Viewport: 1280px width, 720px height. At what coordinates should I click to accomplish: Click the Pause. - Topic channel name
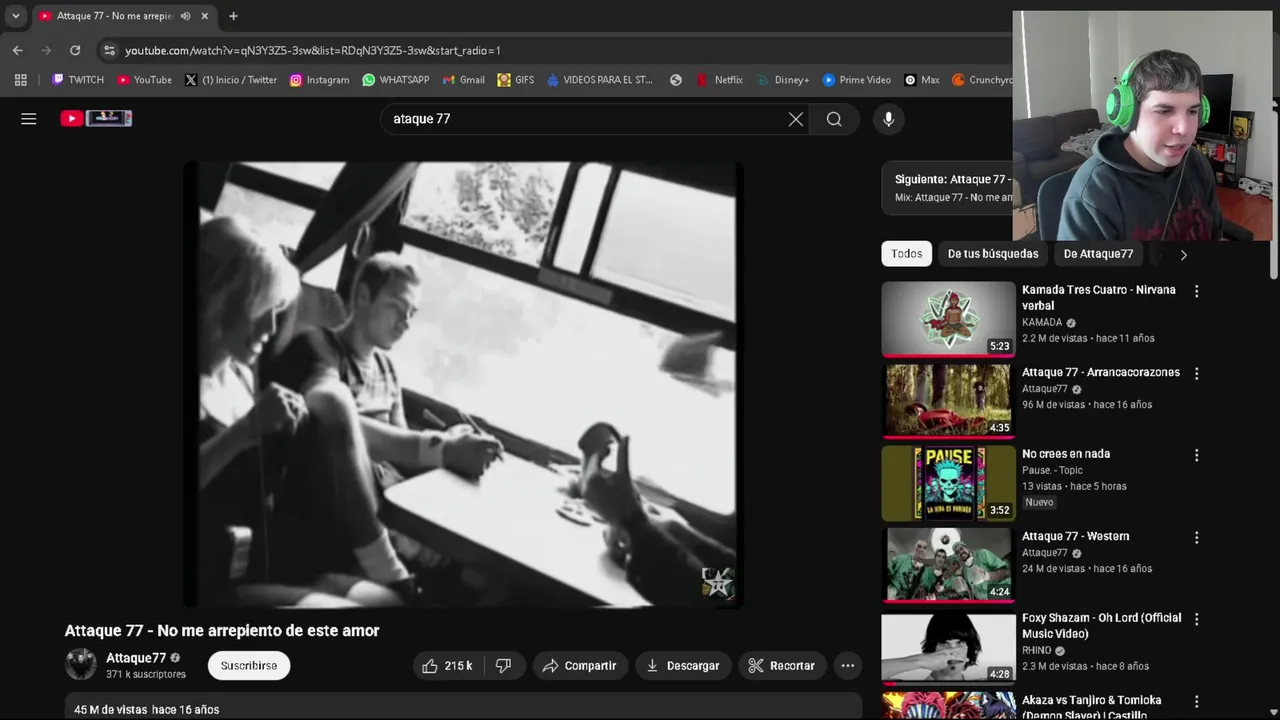(x=1052, y=470)
